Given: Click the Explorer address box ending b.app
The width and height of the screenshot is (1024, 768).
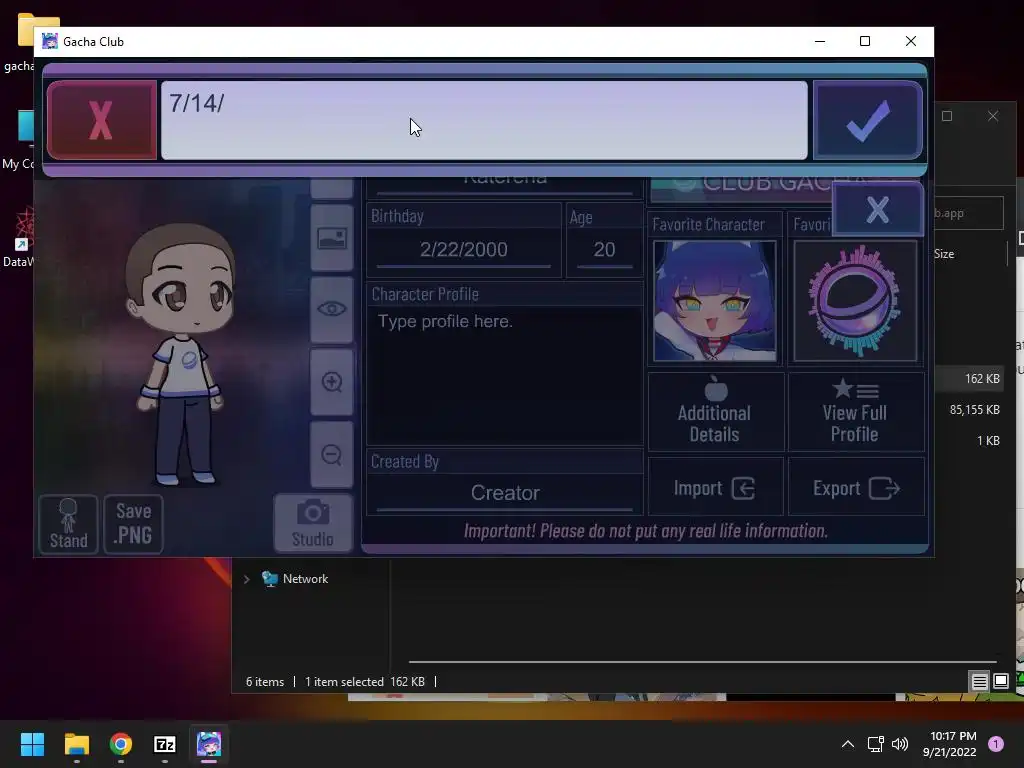Looking at the screenshot, I should tap(968, 213).
